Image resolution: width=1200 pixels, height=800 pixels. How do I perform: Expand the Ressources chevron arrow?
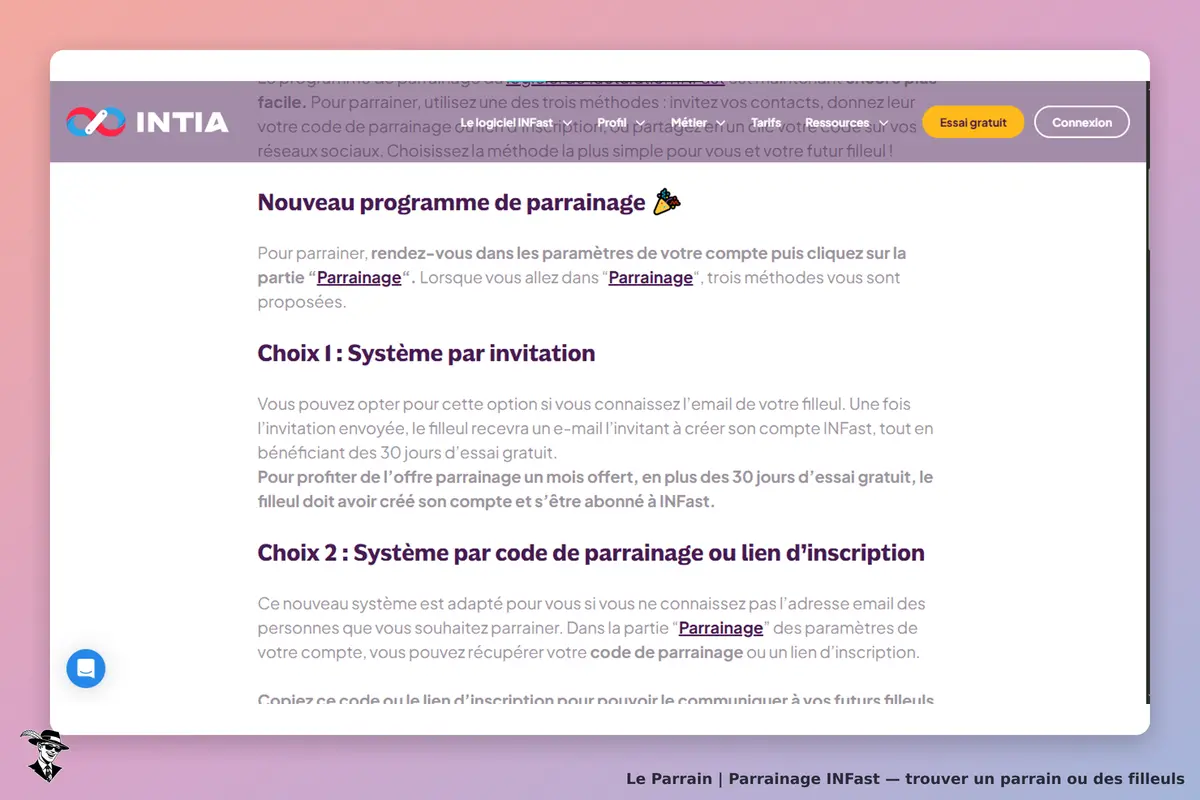pyautogui.click(x=882, y=124)
